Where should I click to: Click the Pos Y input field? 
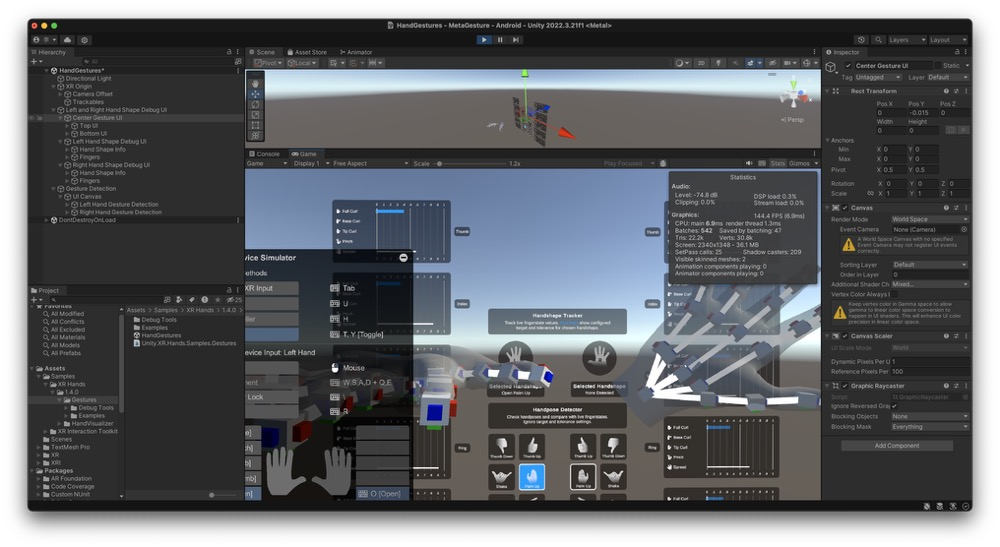tap(922, 113)
